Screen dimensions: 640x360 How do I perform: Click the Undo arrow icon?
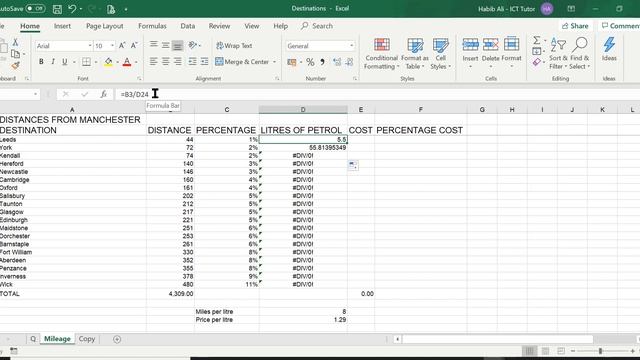click(x=72, y=9)
